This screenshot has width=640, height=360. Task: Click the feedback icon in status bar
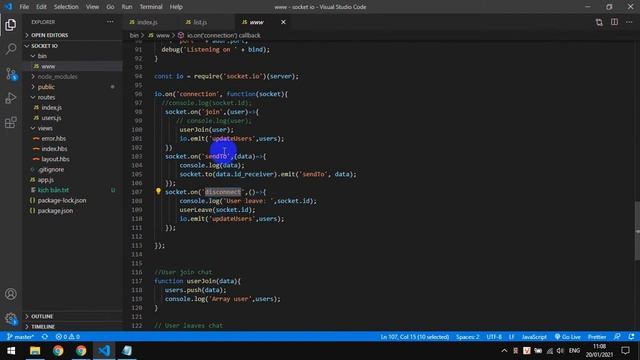(617, 337)
